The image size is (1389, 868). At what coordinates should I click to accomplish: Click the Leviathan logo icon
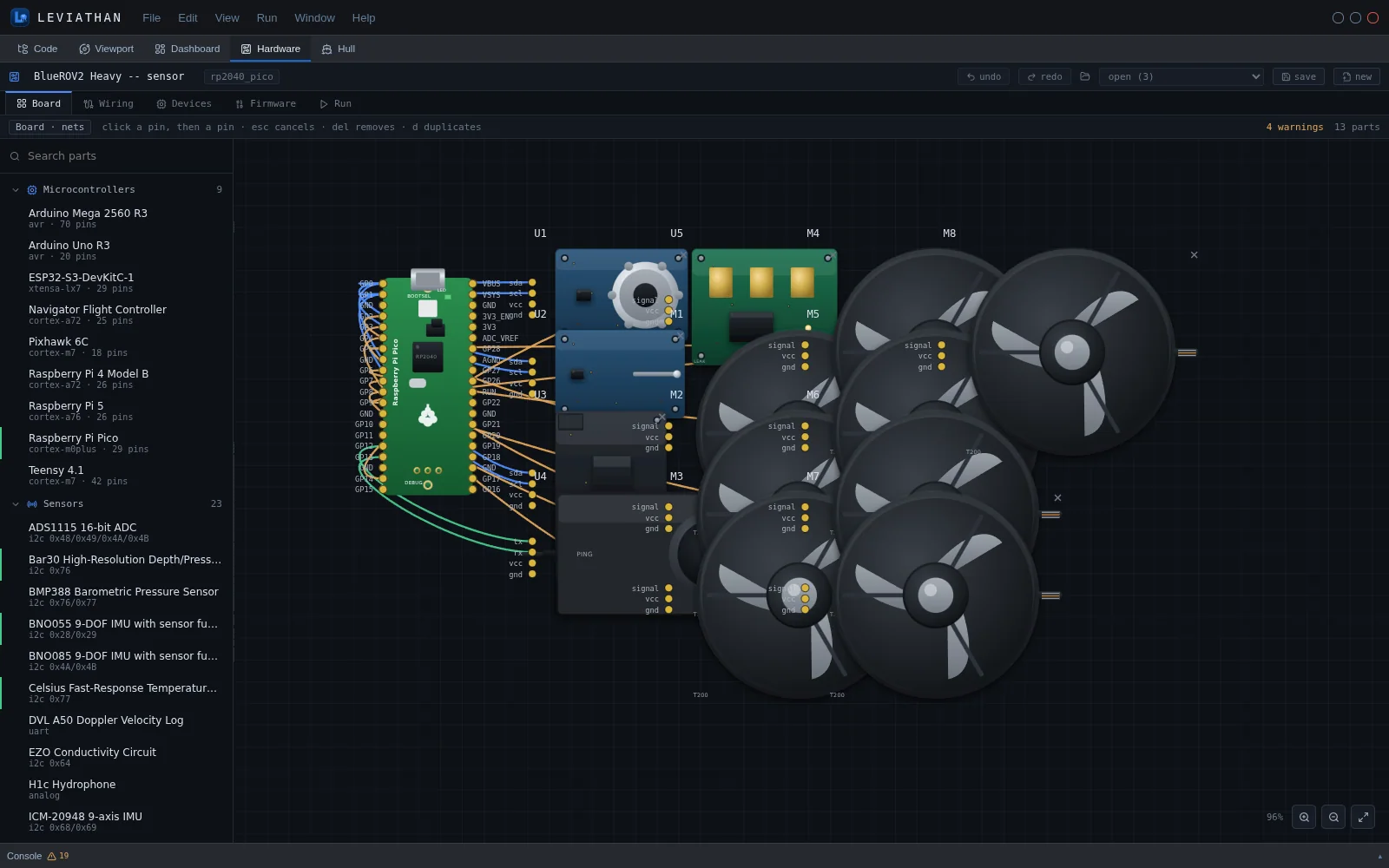[19, 16]
